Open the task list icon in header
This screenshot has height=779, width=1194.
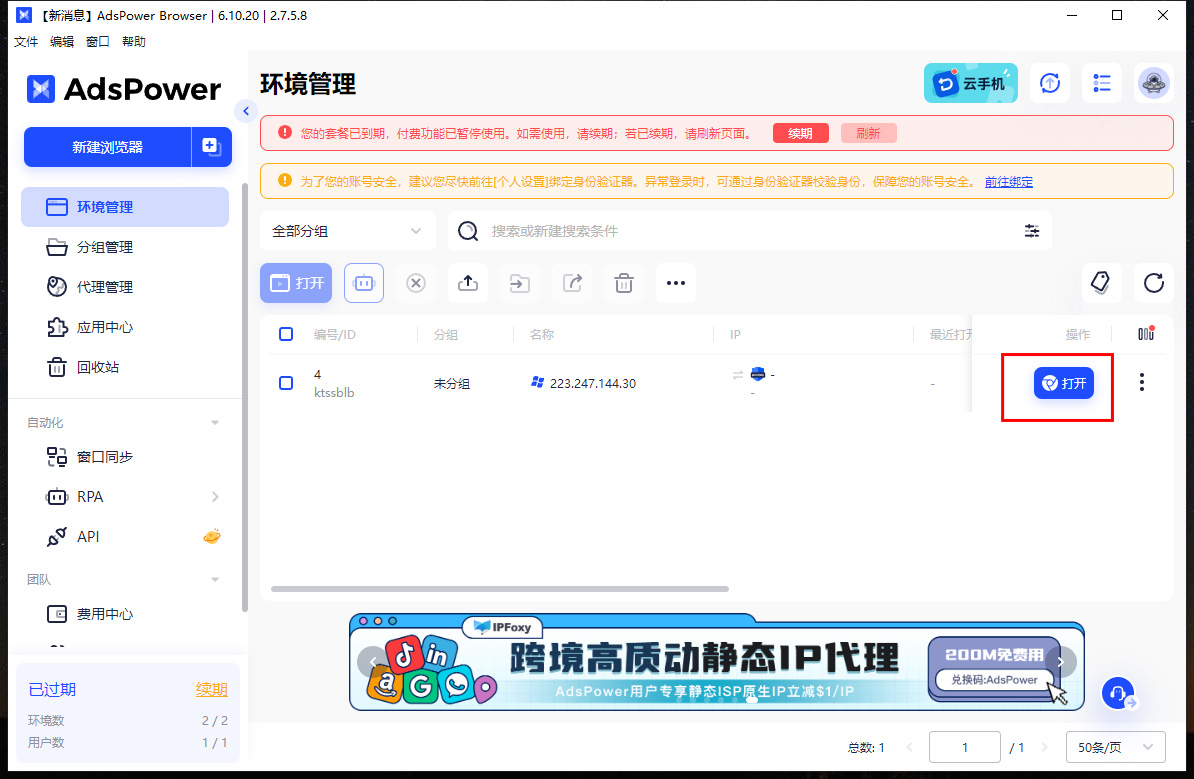pos(1101,83)
